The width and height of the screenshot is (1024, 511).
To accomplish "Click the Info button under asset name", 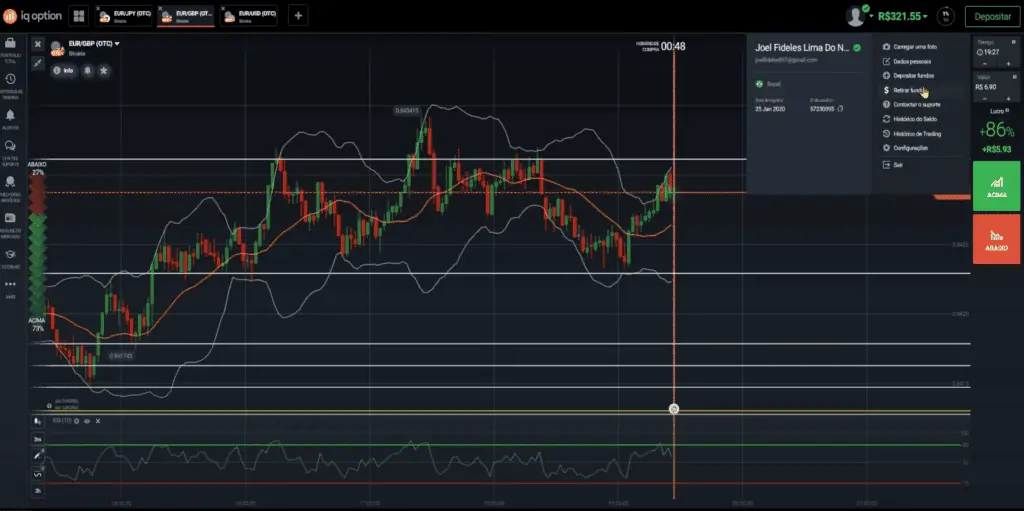I will coord(64,70).
